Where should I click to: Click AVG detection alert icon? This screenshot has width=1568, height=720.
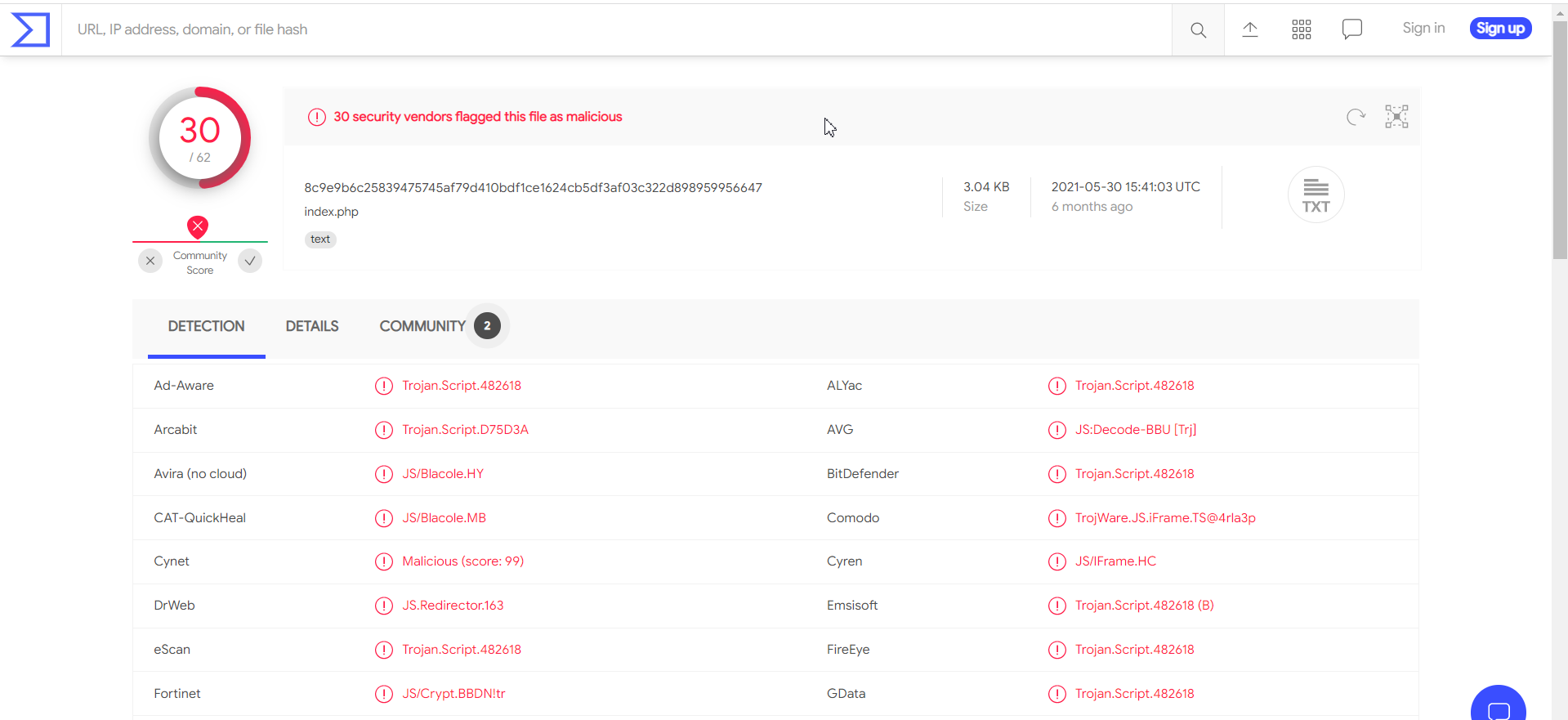[1057, 430]
